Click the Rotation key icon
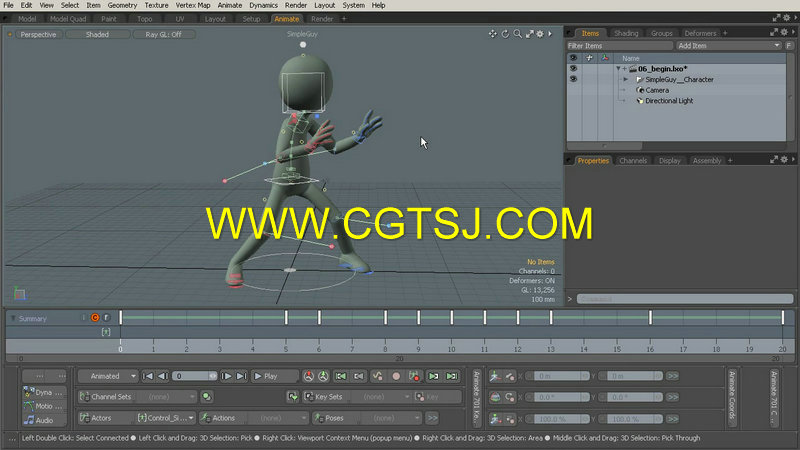The width and height of the screenshot is (800, 450). click(510, 397)
